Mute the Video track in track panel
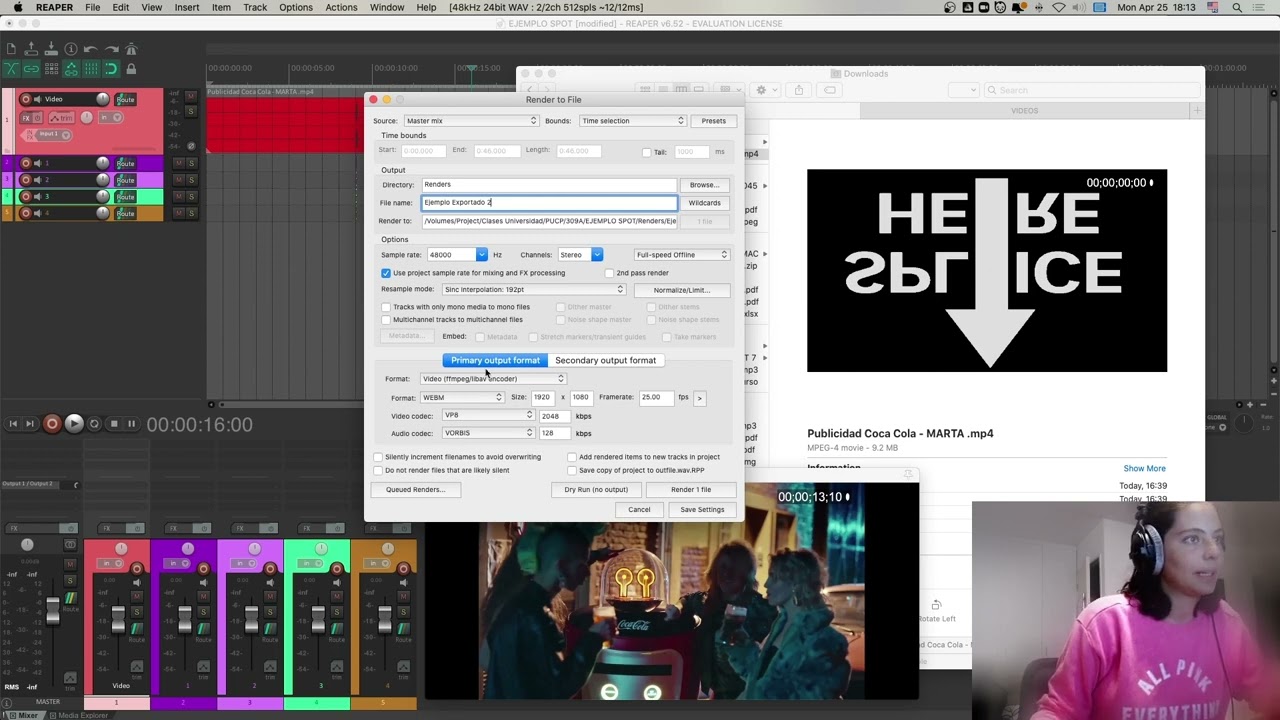 tap(191, 96)
